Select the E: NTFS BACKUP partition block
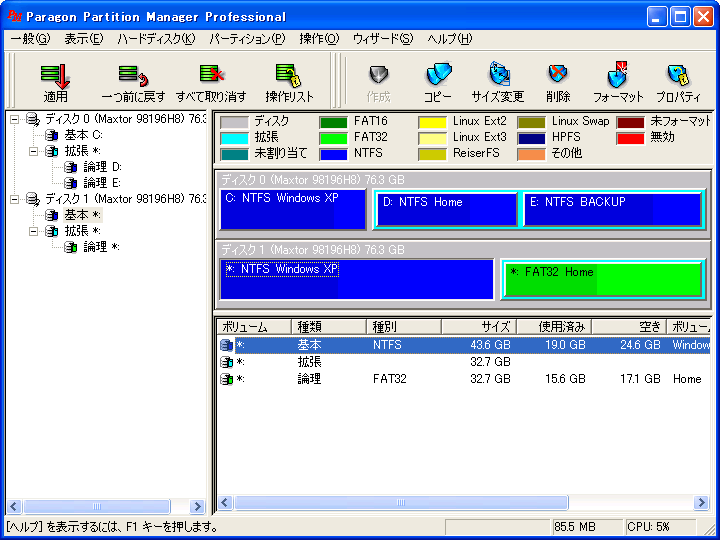The image size is (720, 540). pyautogui.click(x=612, y=210)
